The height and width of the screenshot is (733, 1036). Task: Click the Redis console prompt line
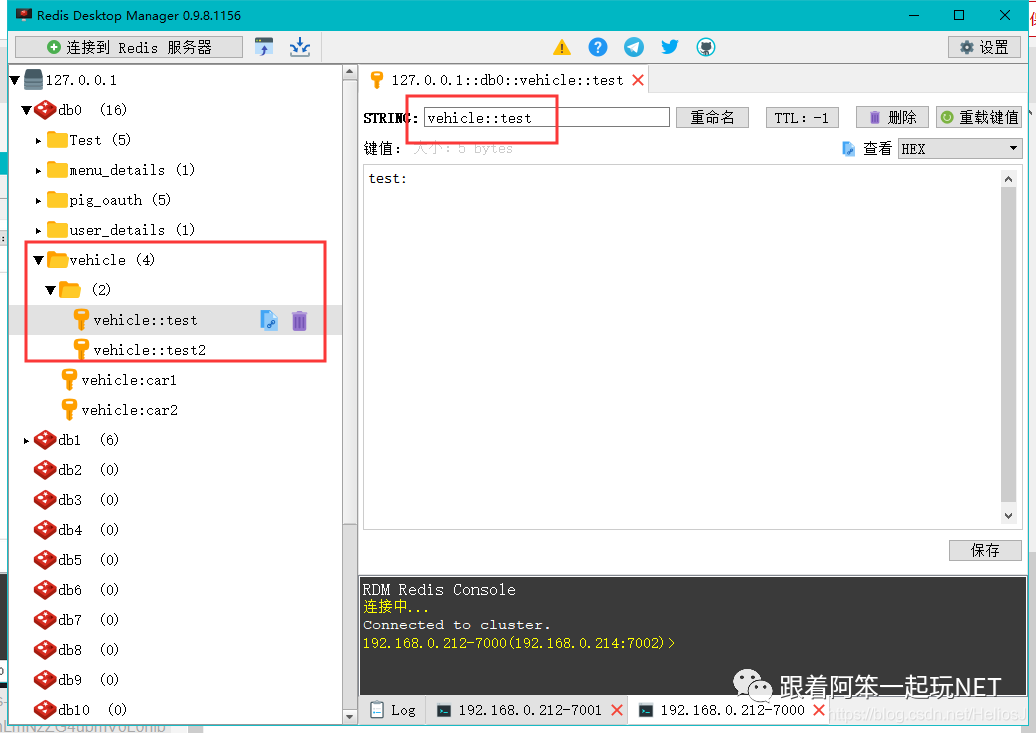click(519, 643)
